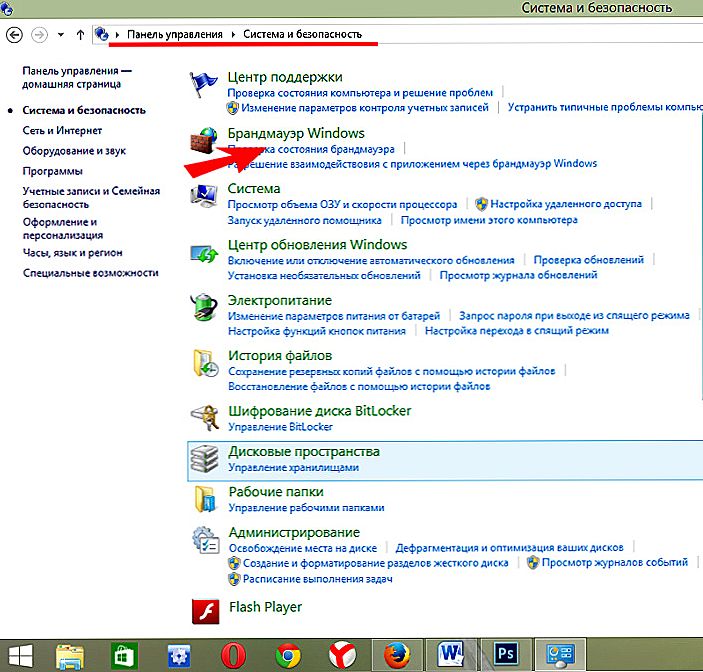
Task: Open the Windows Store taskbar icon
Action: [124, 656]
